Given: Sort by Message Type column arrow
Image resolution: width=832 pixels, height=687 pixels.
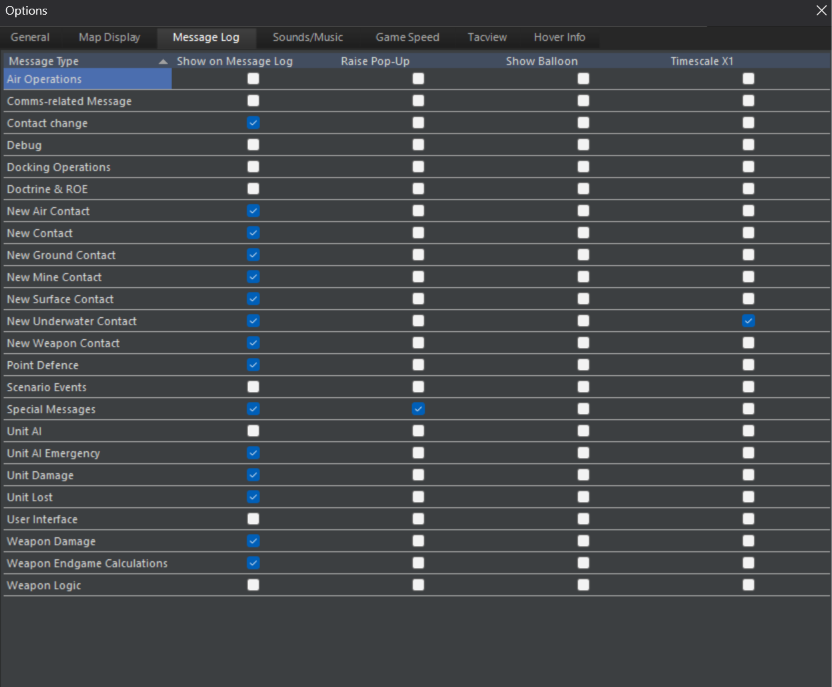Looking at the screenshot, I should pos(163,62).
